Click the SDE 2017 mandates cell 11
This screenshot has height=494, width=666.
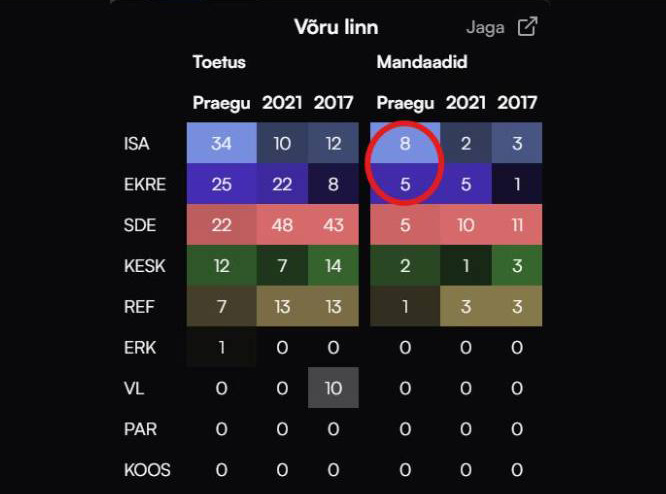coord(517,225)
